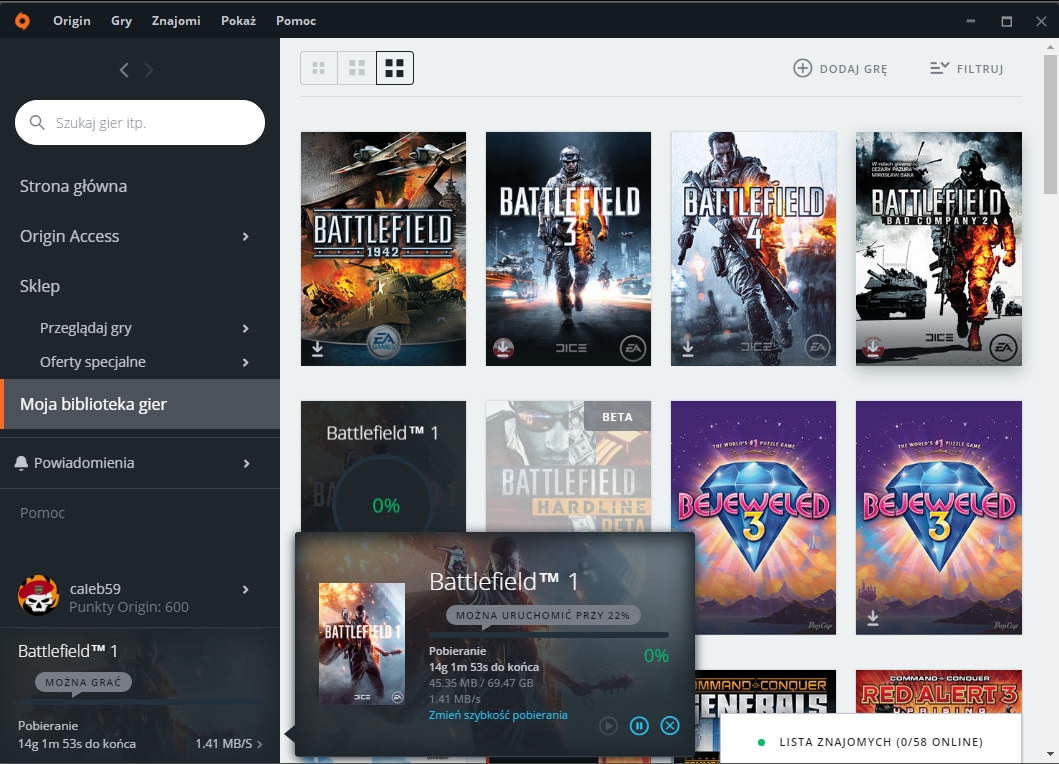
Task: Click inside the Szukaj gier search field
Action: pos(140,122)
